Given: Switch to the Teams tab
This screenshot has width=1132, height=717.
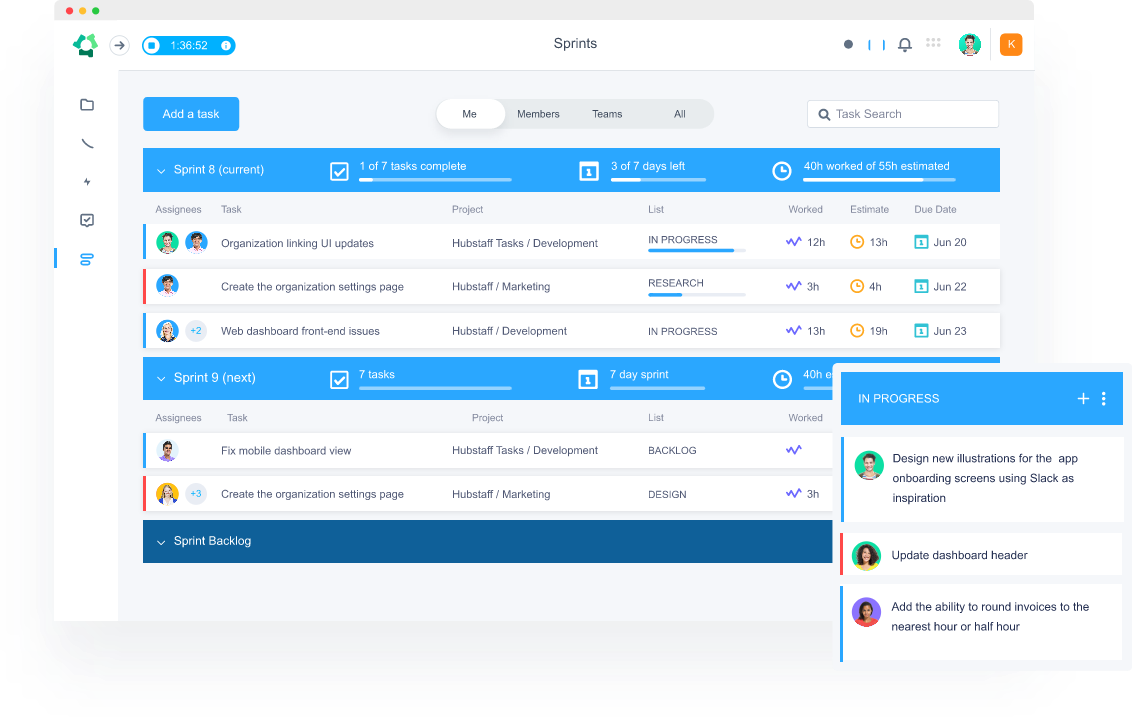Looking at the screenshot, I should click(x=607, y=114).
